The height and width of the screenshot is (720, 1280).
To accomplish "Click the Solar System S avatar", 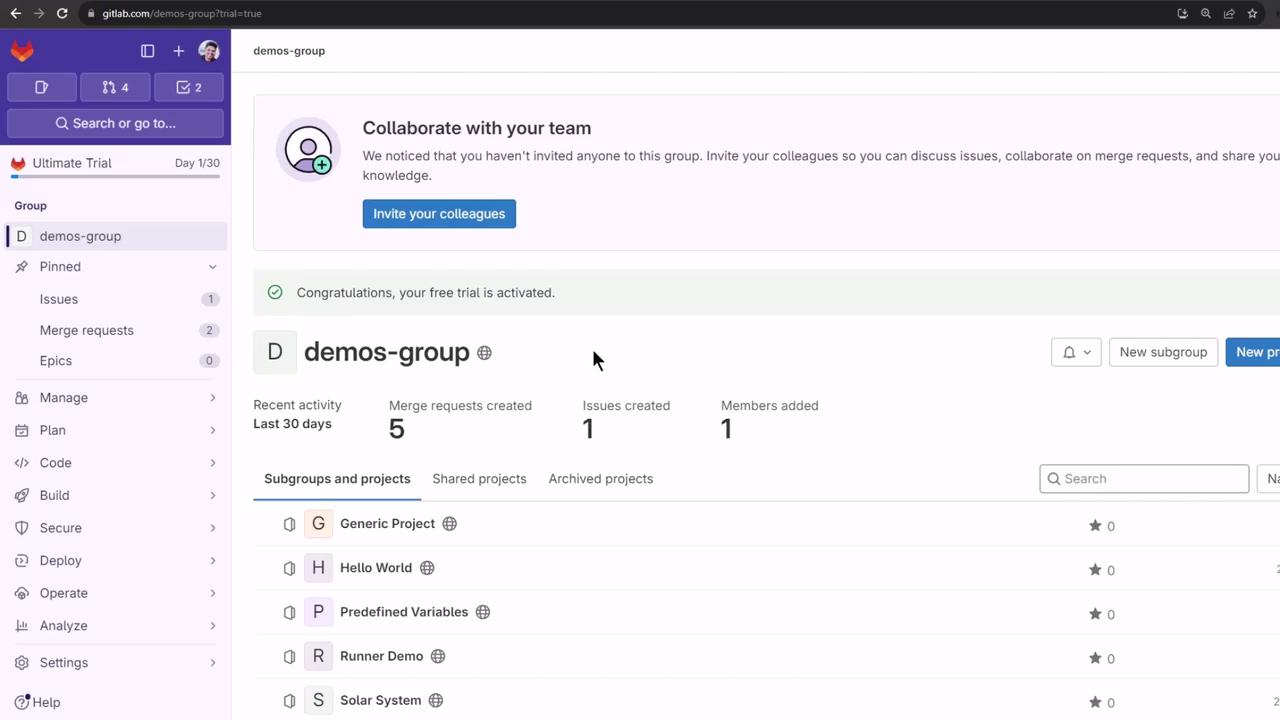I will (x=318, y=700).
